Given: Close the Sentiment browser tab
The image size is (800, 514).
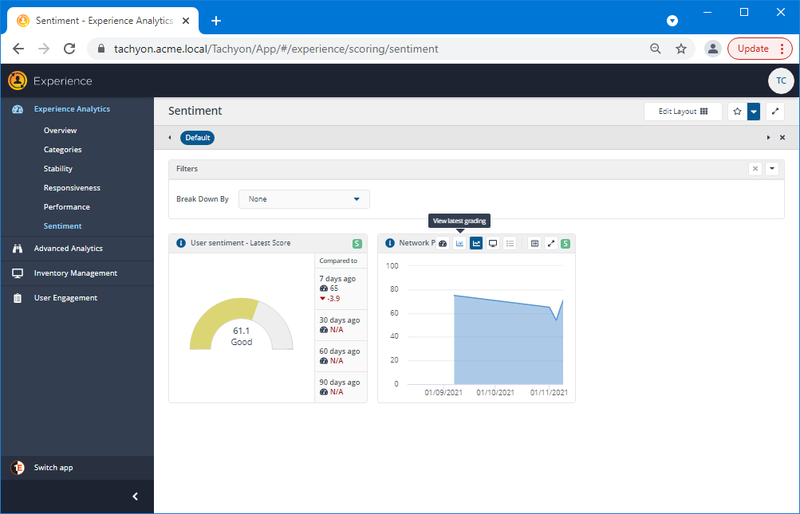Looking at the screenshot, I should (186, 21).
